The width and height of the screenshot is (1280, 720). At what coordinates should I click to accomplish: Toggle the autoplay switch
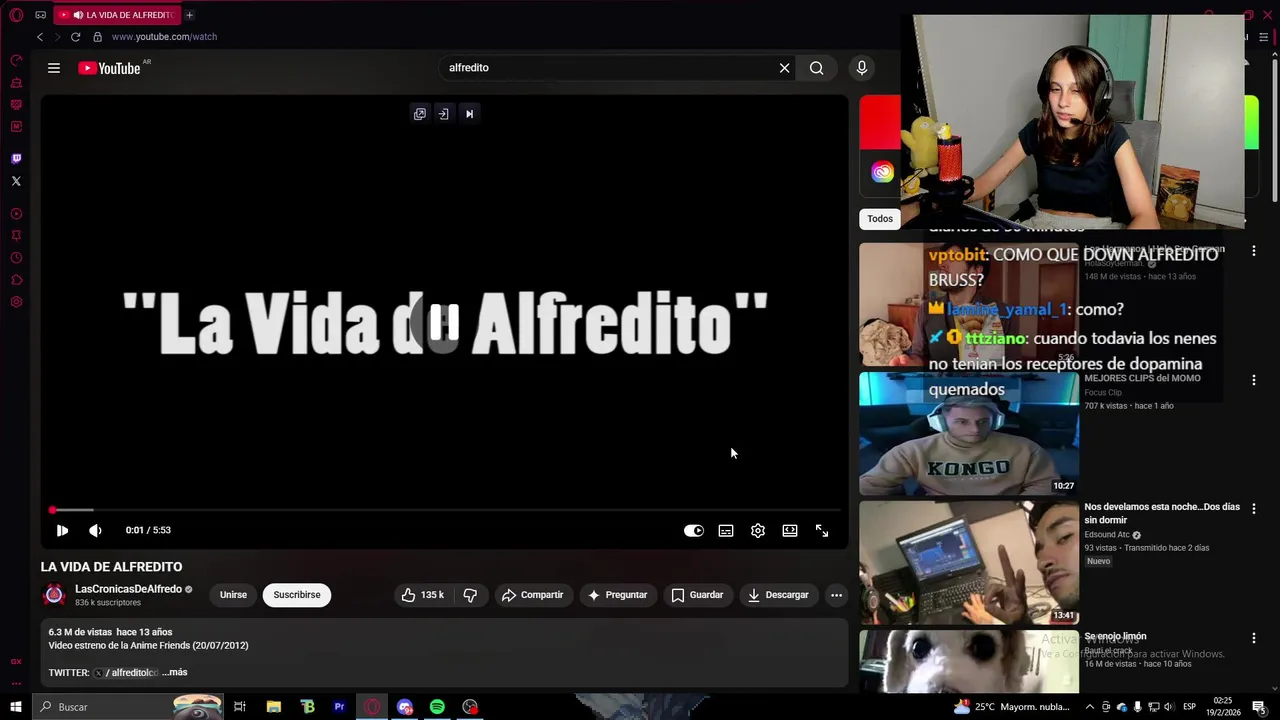click(694, 531)
